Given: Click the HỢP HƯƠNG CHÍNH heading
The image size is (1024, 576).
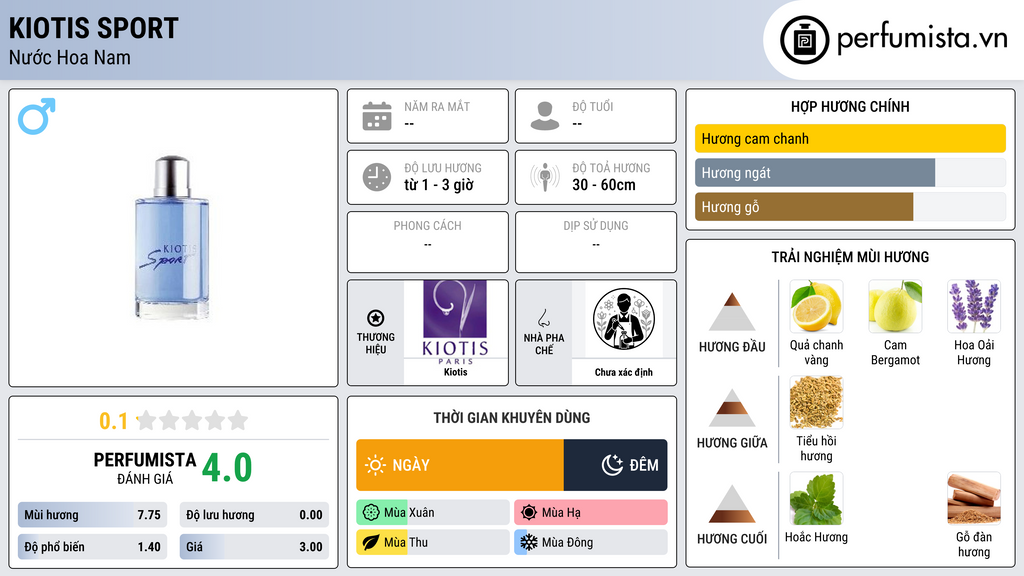Looking at the screenshot, I should click(x=850, y=106).
